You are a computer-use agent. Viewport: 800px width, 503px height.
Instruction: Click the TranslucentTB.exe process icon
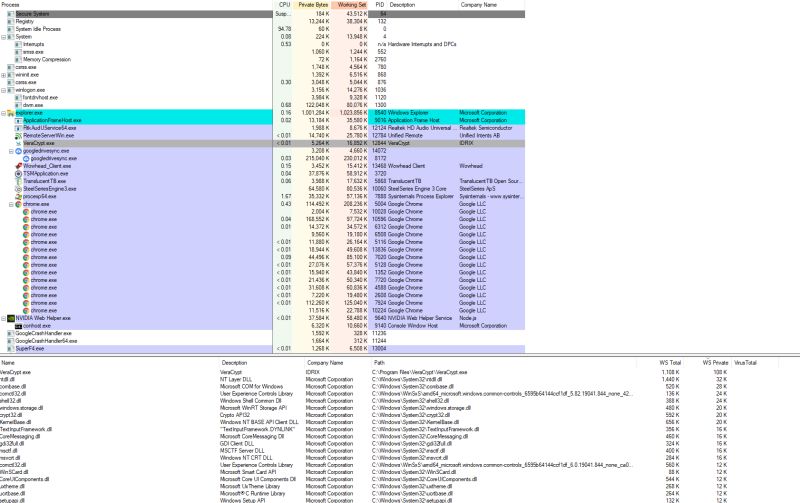click(18, 181)
